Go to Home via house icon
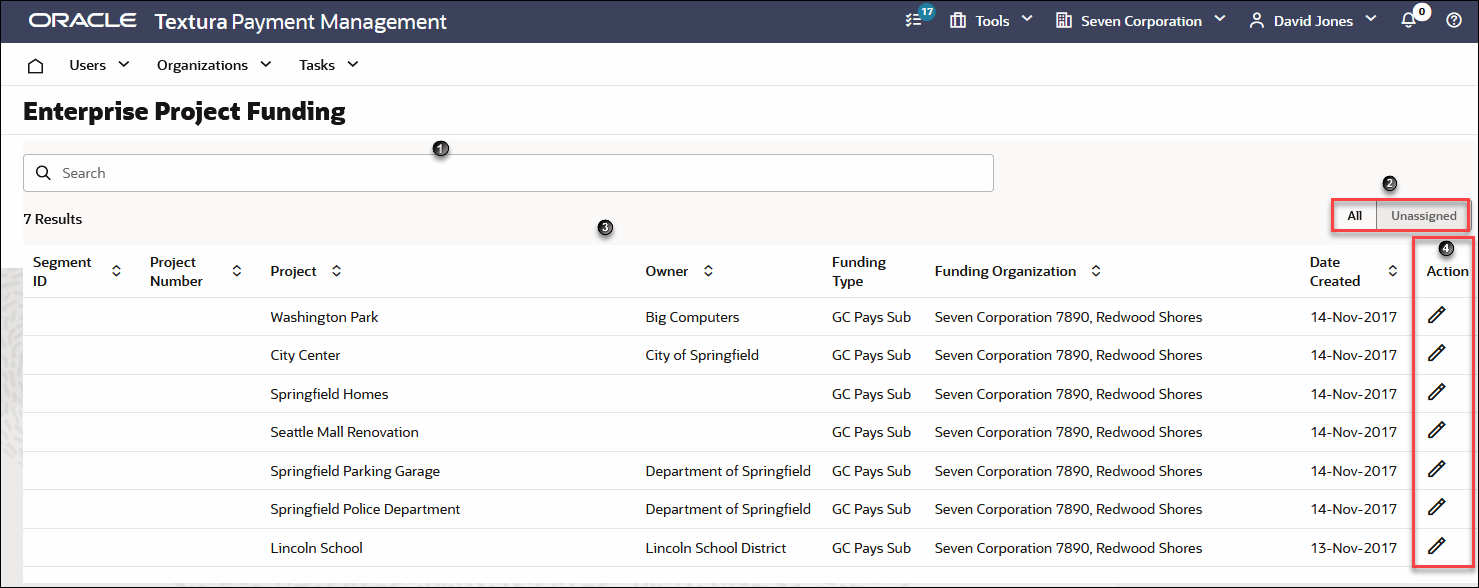1479x588 pixels. pyautogui.click(x=35, y=65)
